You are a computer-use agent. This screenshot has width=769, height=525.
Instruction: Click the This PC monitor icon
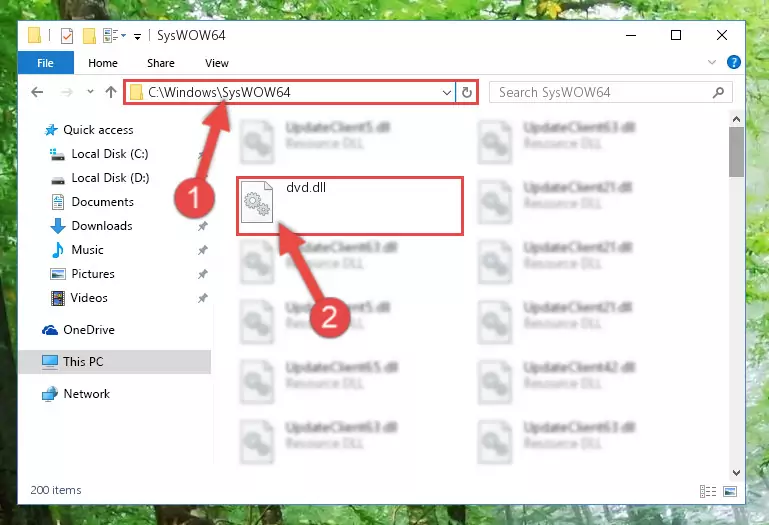50,362
